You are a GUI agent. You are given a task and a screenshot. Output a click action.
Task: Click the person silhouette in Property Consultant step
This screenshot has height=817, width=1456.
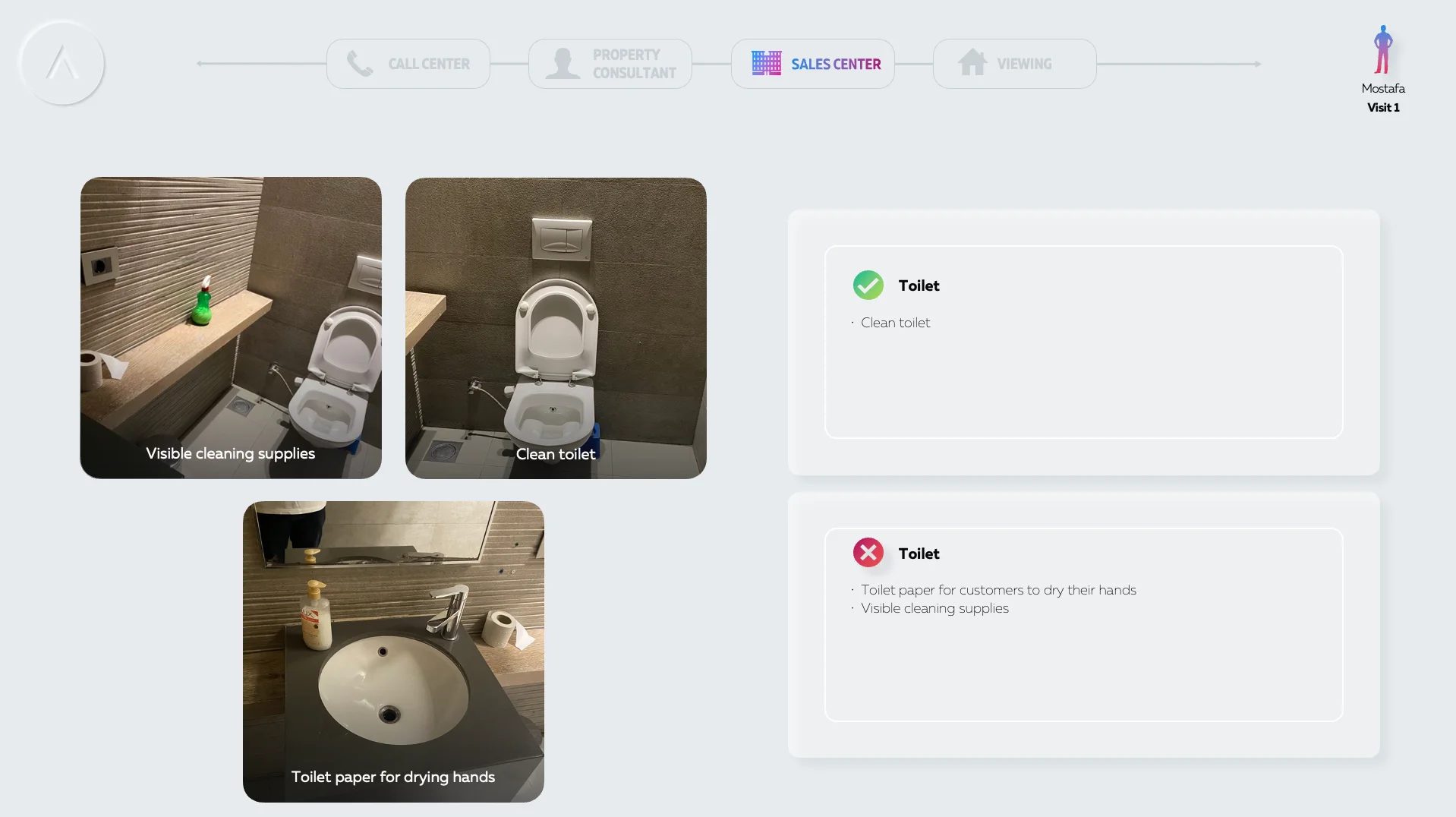(x=563, y=63)
